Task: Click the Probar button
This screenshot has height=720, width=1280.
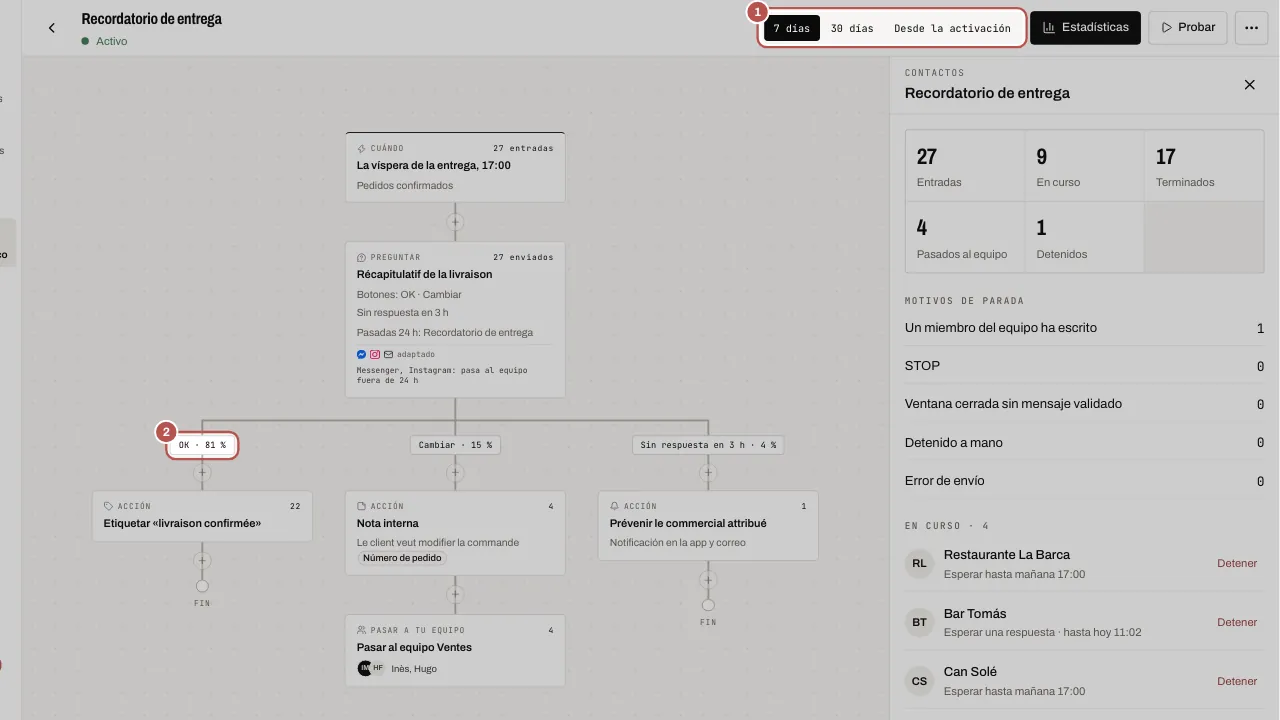Action: 1188,28
